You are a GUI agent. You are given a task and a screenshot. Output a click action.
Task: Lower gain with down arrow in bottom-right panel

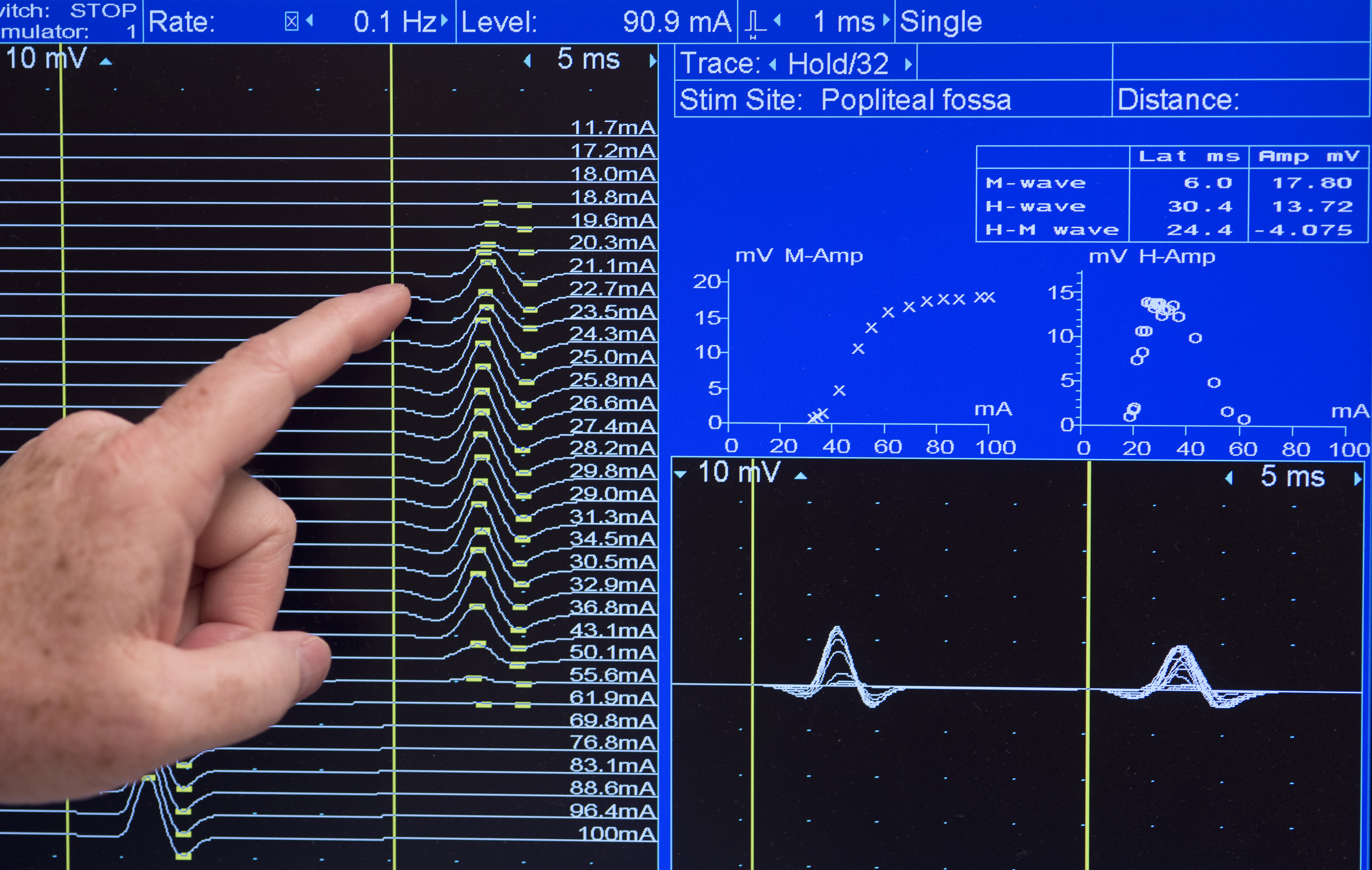(x=680, y=474)
